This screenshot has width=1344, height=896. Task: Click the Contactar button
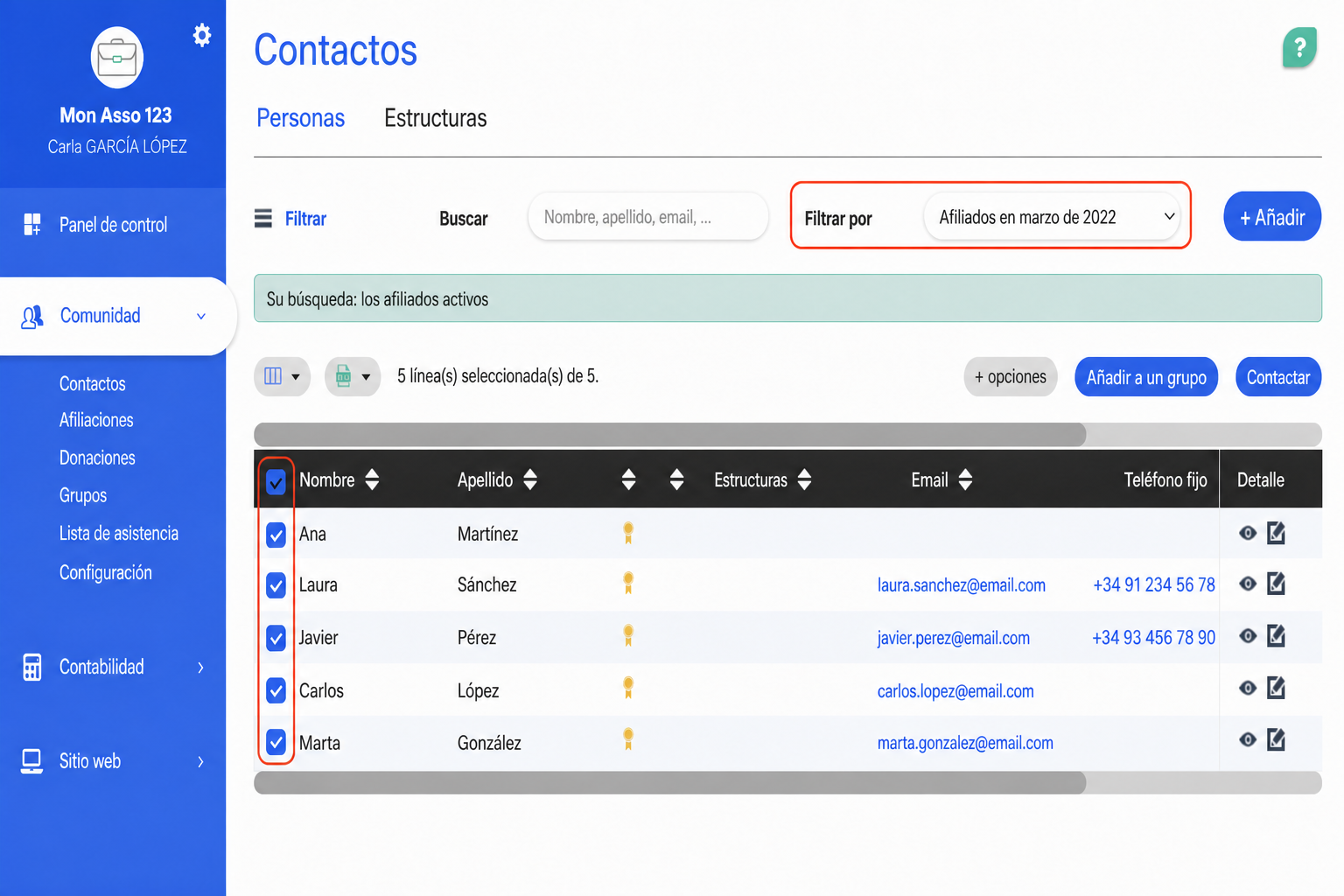pyautogui.click(x=1278, y=377)
